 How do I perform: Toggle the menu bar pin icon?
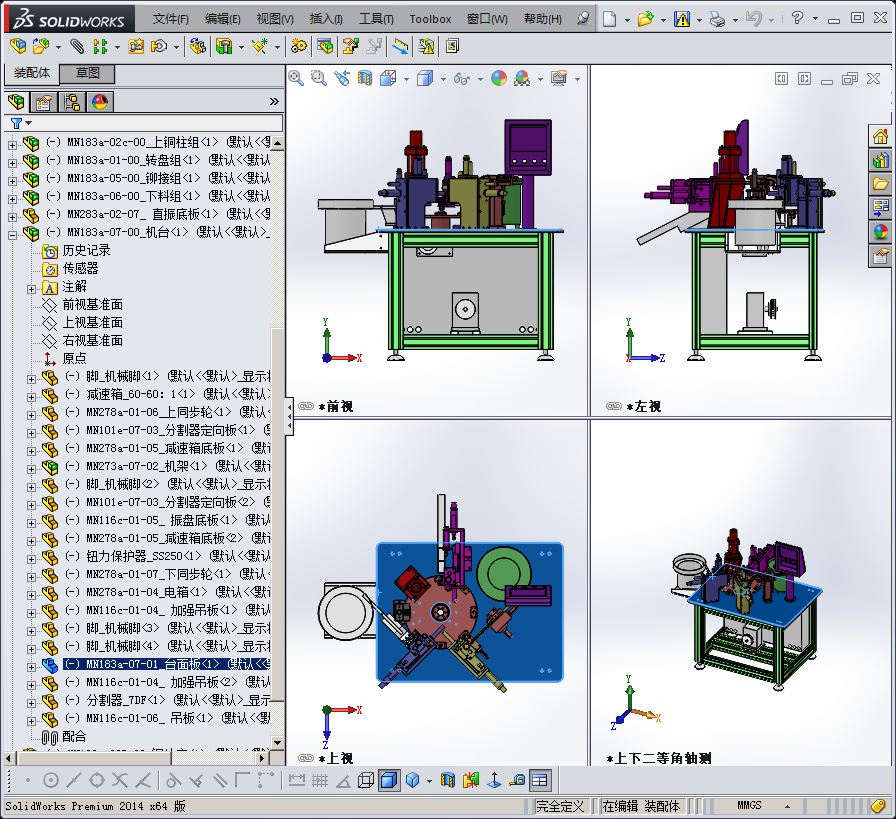pos(583,19)
